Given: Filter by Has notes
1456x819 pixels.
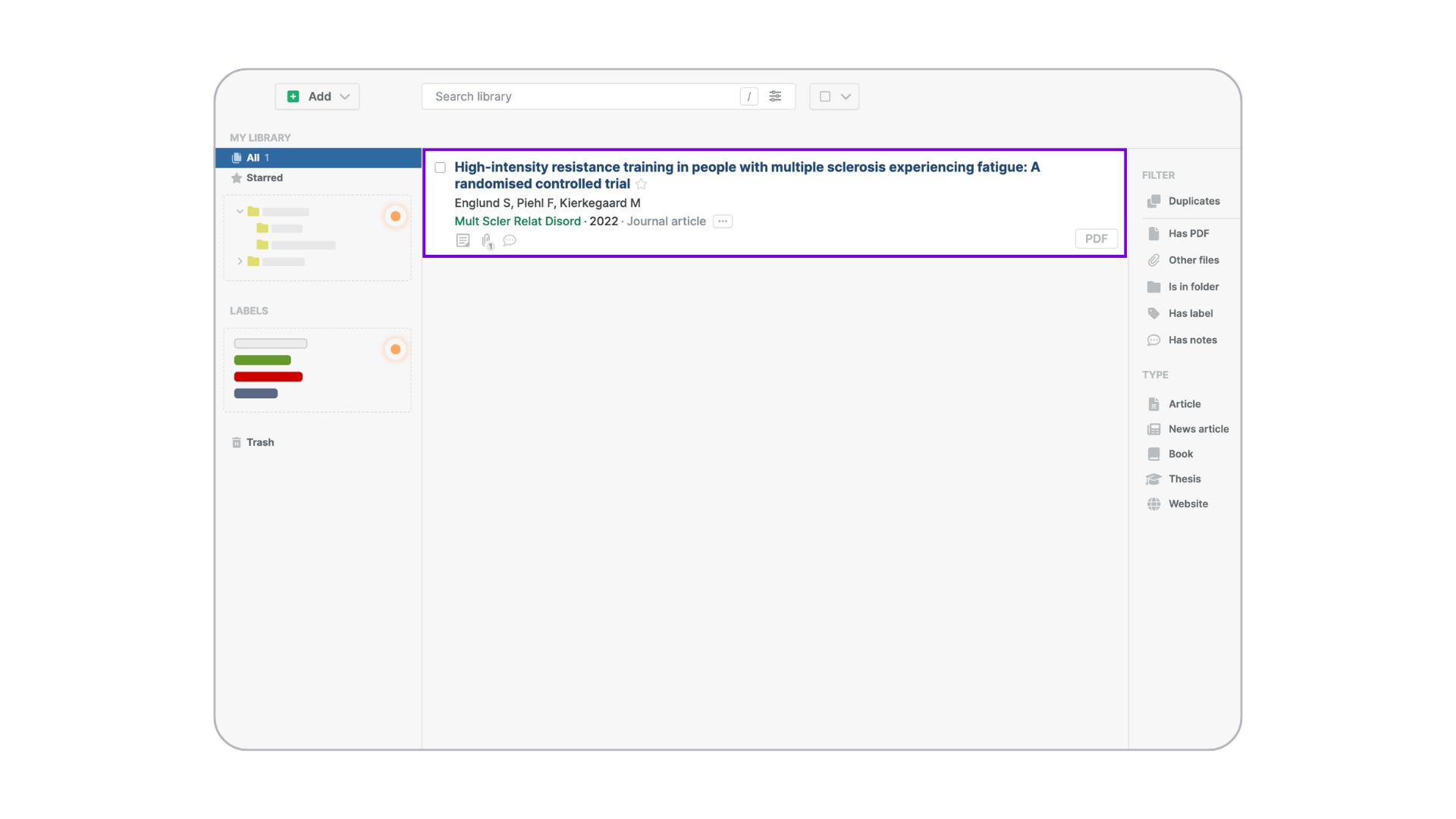Looking at the screenshot, I should point(1182,340).
